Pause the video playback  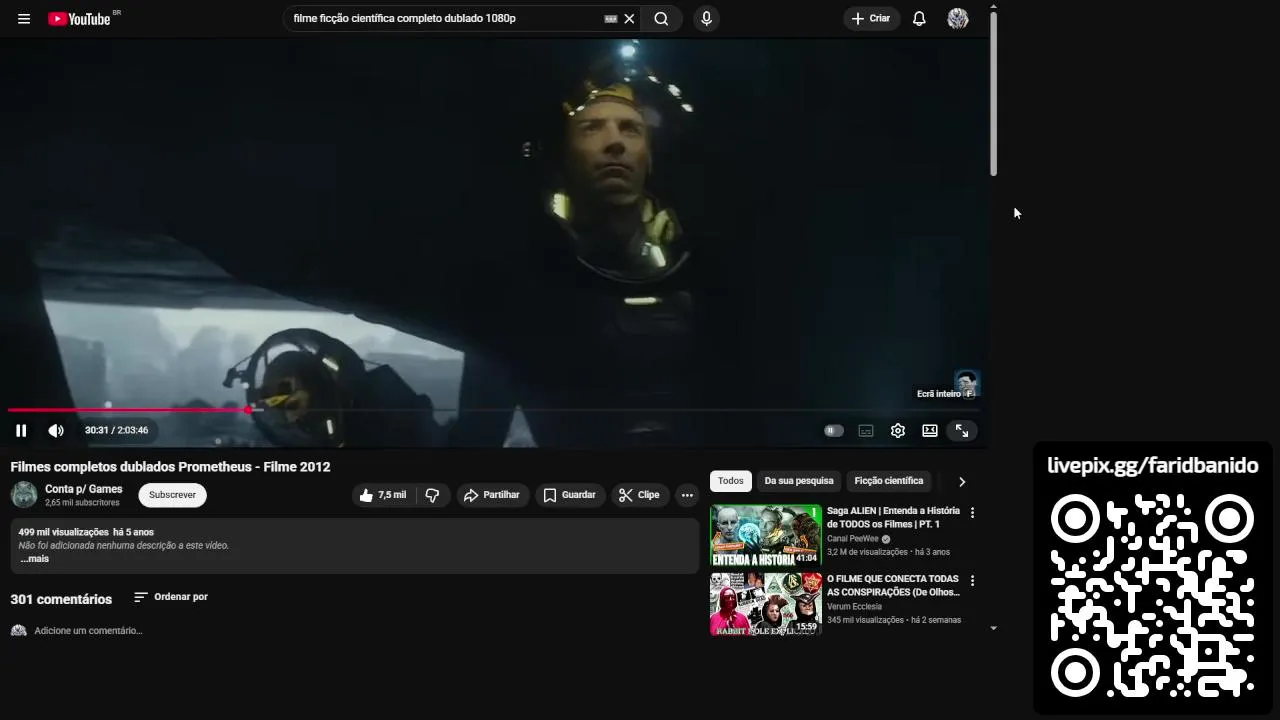[x=21, y=431]
